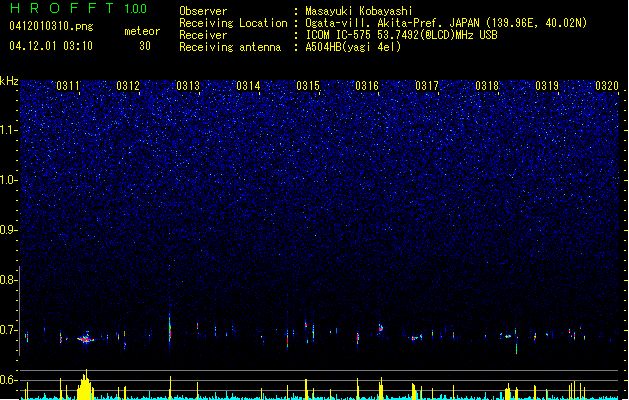Click the 0.9 frequency axis label
Viewport: 629px width, 400px height.
point(9,230)
